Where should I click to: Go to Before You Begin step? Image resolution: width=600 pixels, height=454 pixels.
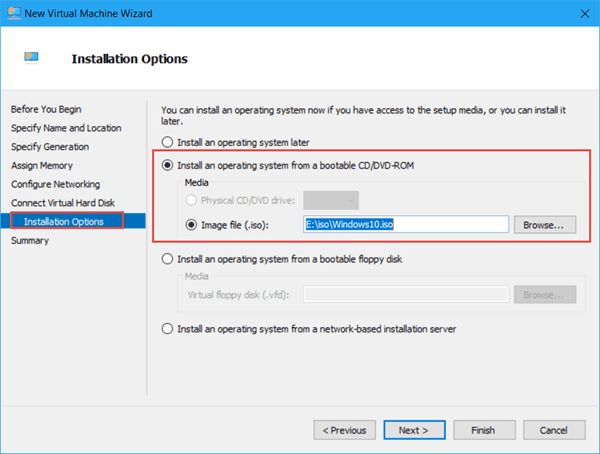point(46,109)
